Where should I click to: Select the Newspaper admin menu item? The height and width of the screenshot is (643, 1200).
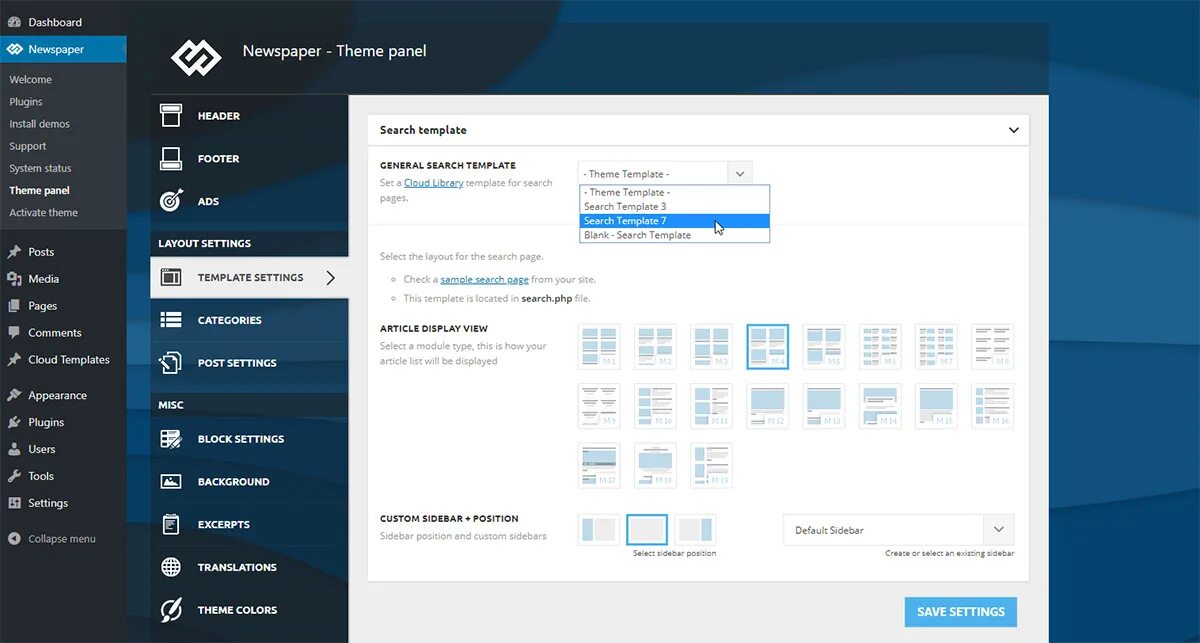pyautogui.click(x=63, y=49)
